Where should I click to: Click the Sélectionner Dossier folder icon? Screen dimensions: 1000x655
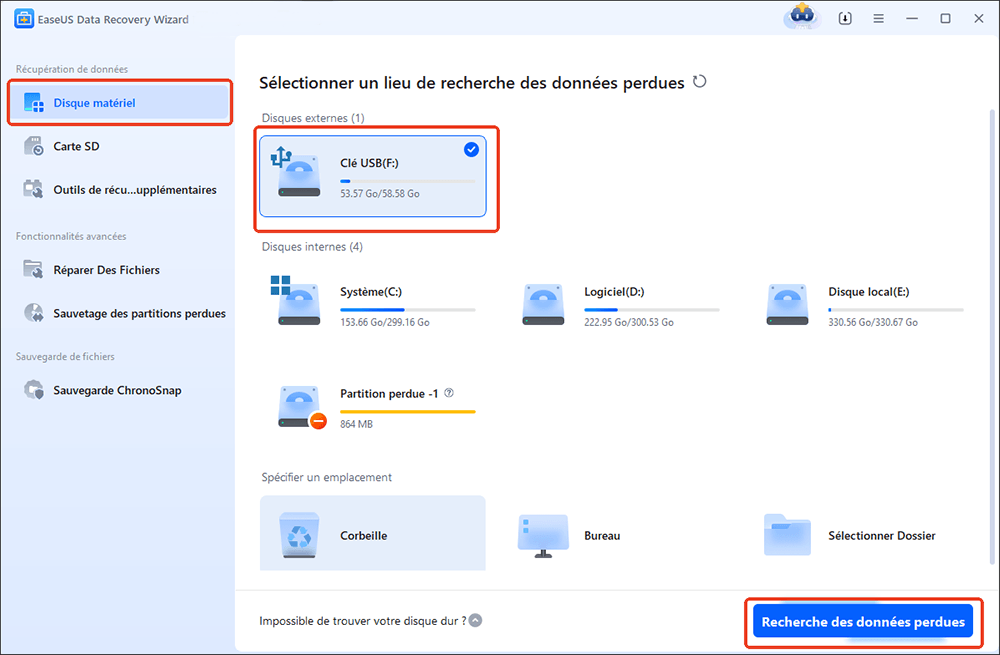(x=787, y=534)
